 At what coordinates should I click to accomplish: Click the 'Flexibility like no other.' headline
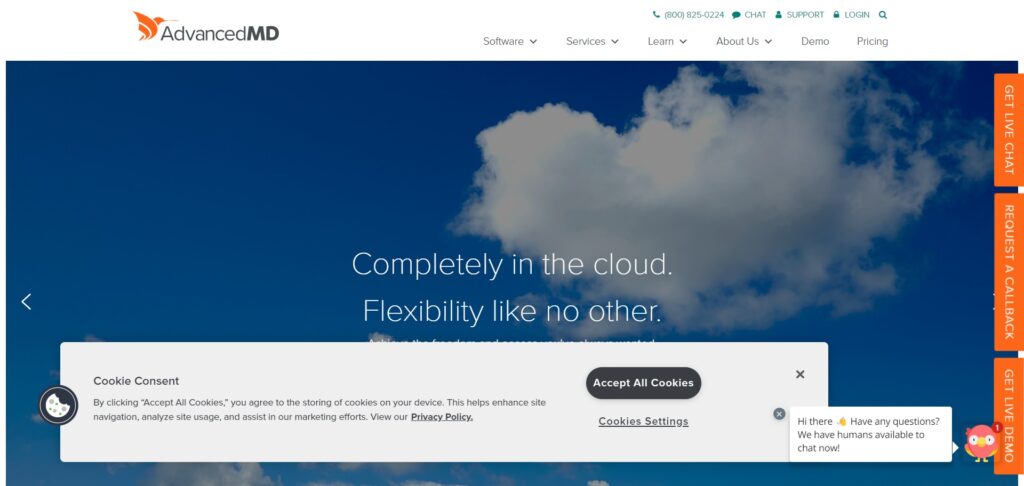(x=512, y=311)
